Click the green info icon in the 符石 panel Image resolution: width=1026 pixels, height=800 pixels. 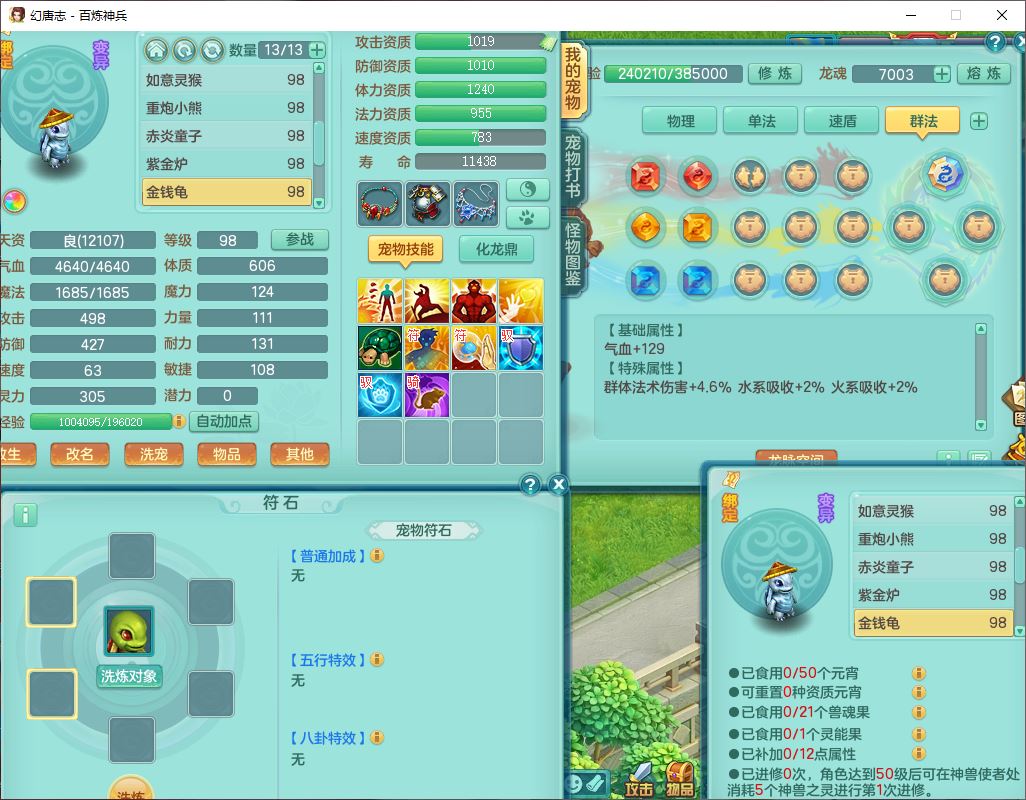(25, 515)
